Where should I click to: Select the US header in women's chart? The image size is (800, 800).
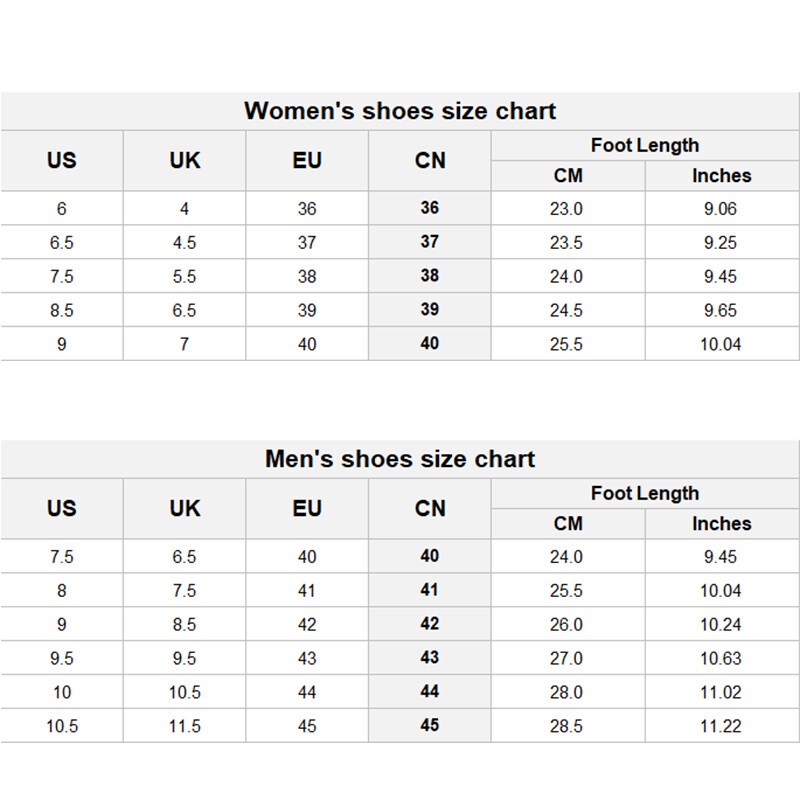62,160
